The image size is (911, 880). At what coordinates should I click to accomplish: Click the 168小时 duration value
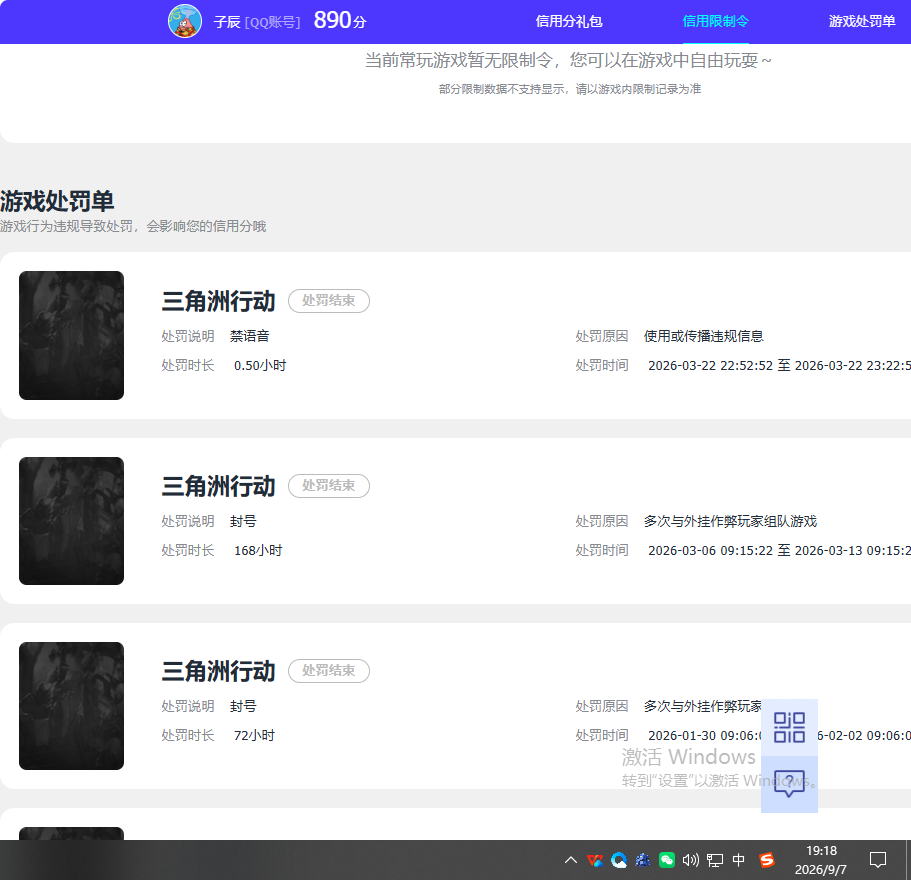click(258, 550)
